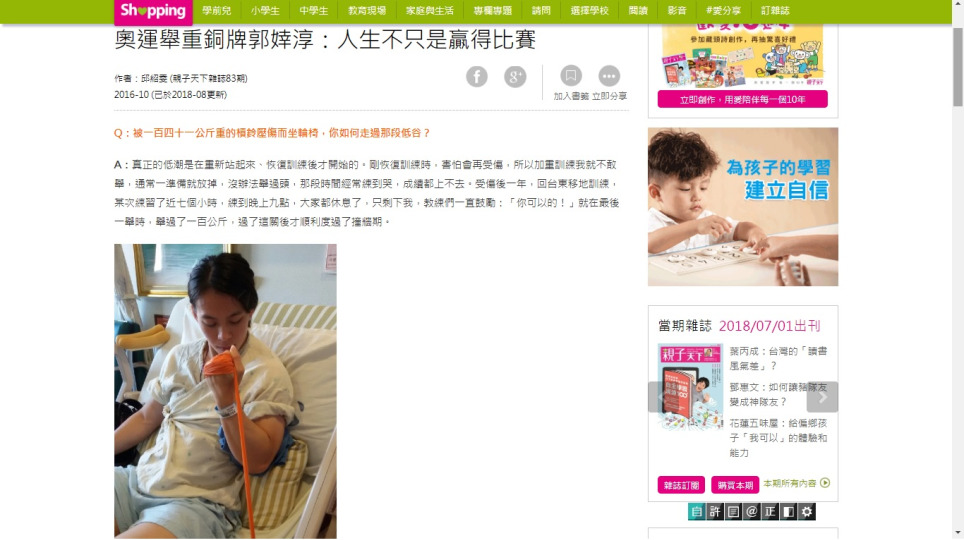Click the @ icon in IME toolbar
The image size is (964, 540).
click(751, 512)
